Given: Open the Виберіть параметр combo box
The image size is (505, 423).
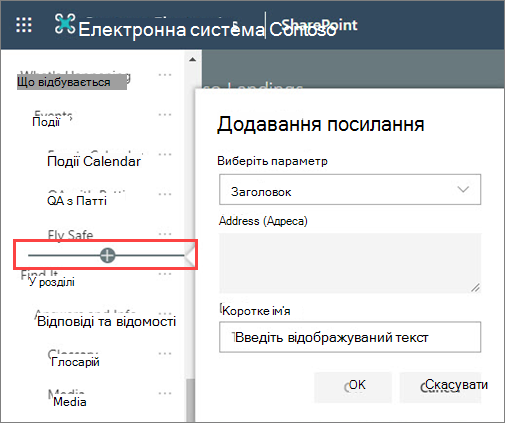Looking at the screenshot, I should (350, 189).
